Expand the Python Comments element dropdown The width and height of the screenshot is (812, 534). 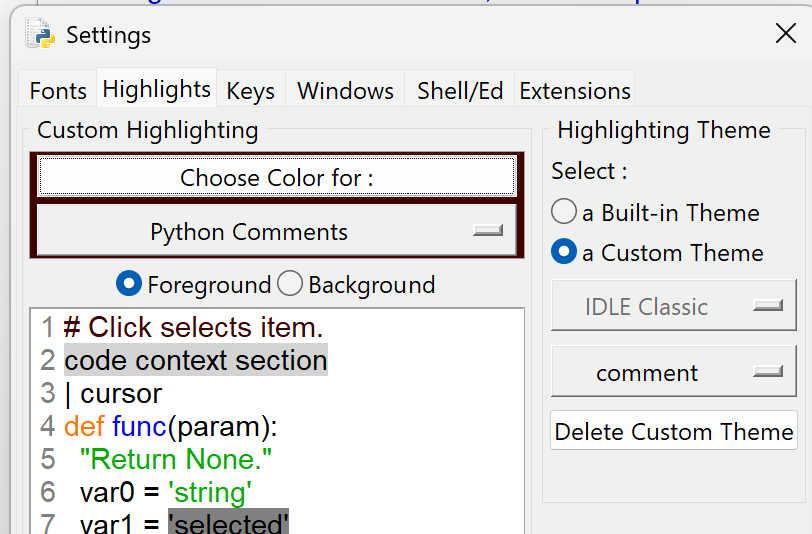pyautogui.click(x=276, y=232)
